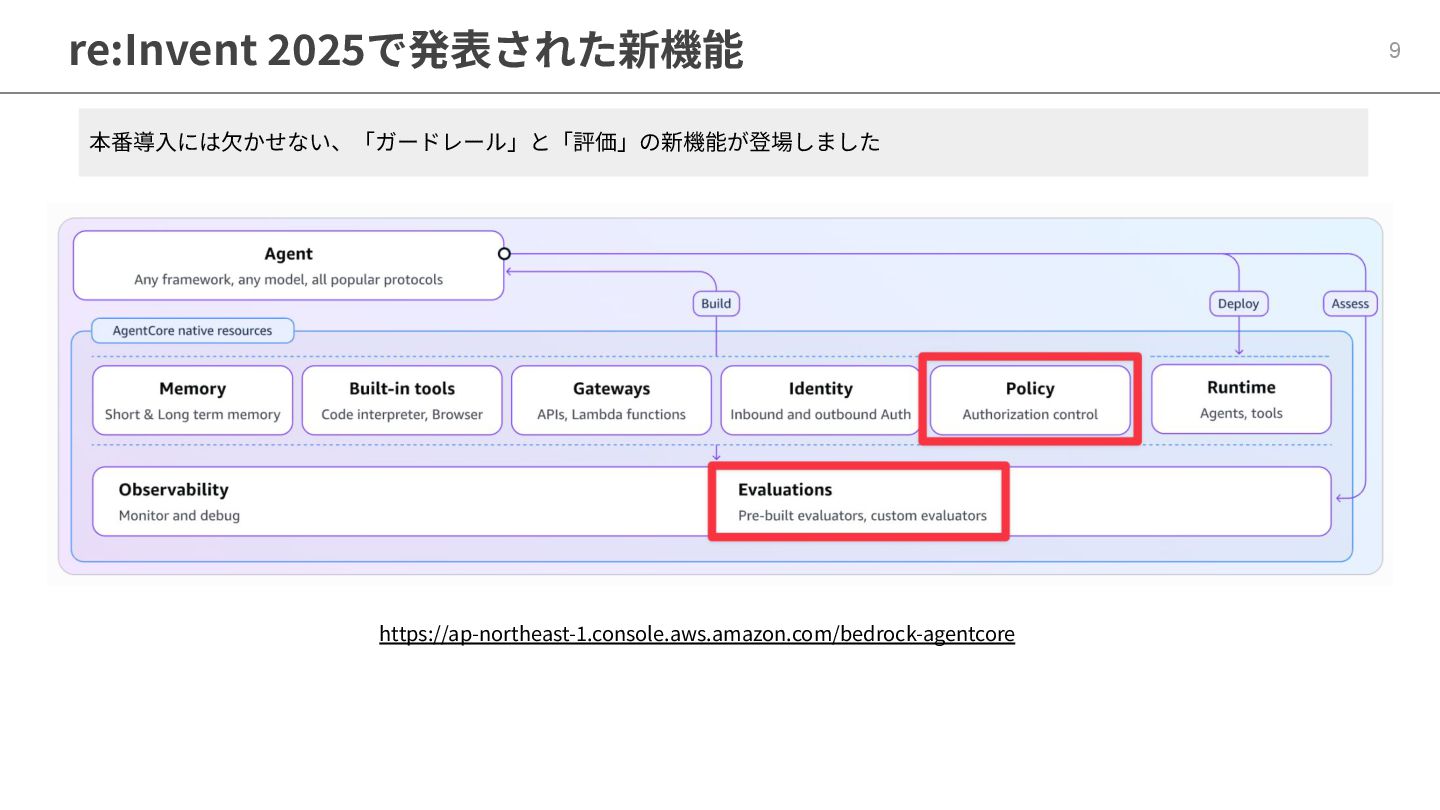Click the Build label on the arrow

tap(716, 303)
